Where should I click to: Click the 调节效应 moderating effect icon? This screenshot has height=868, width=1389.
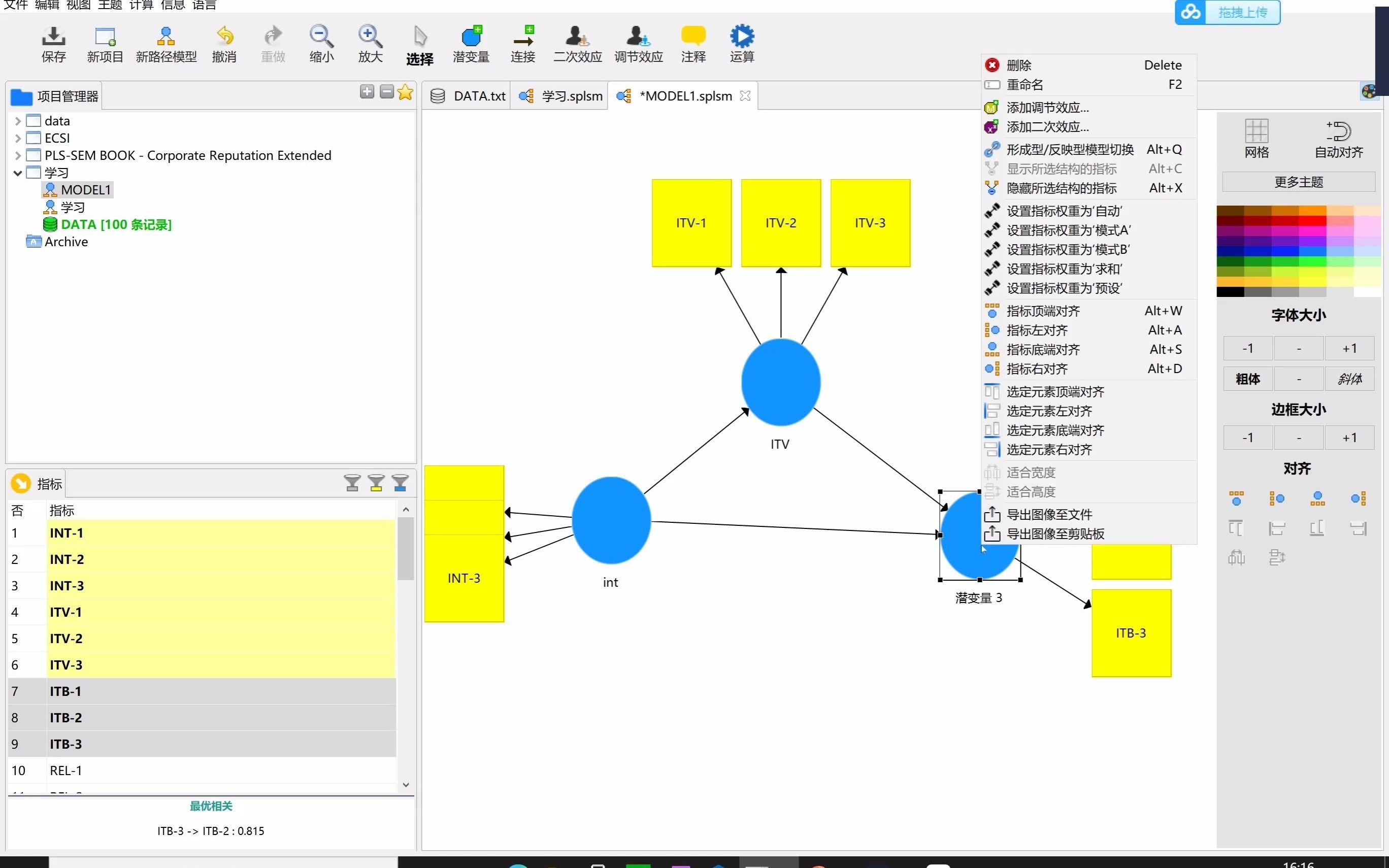point(638,37)
